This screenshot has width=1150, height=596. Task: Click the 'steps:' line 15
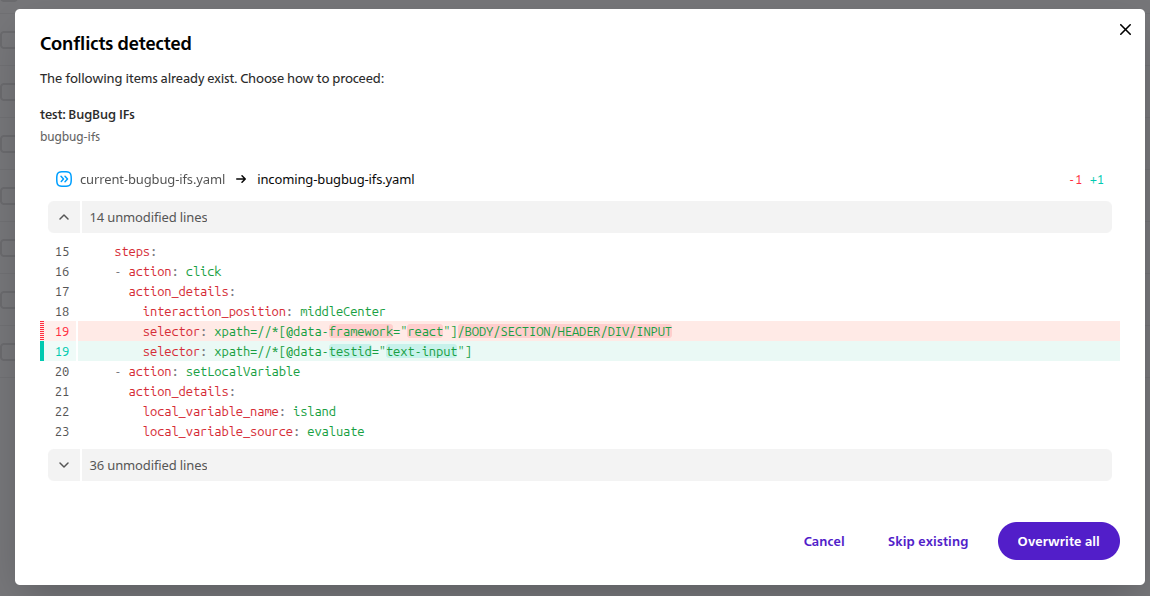tap(135, 251)
